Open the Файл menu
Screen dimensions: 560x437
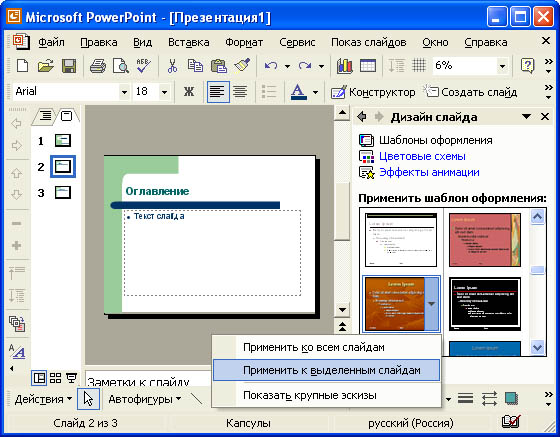click(x=51, y=42)
